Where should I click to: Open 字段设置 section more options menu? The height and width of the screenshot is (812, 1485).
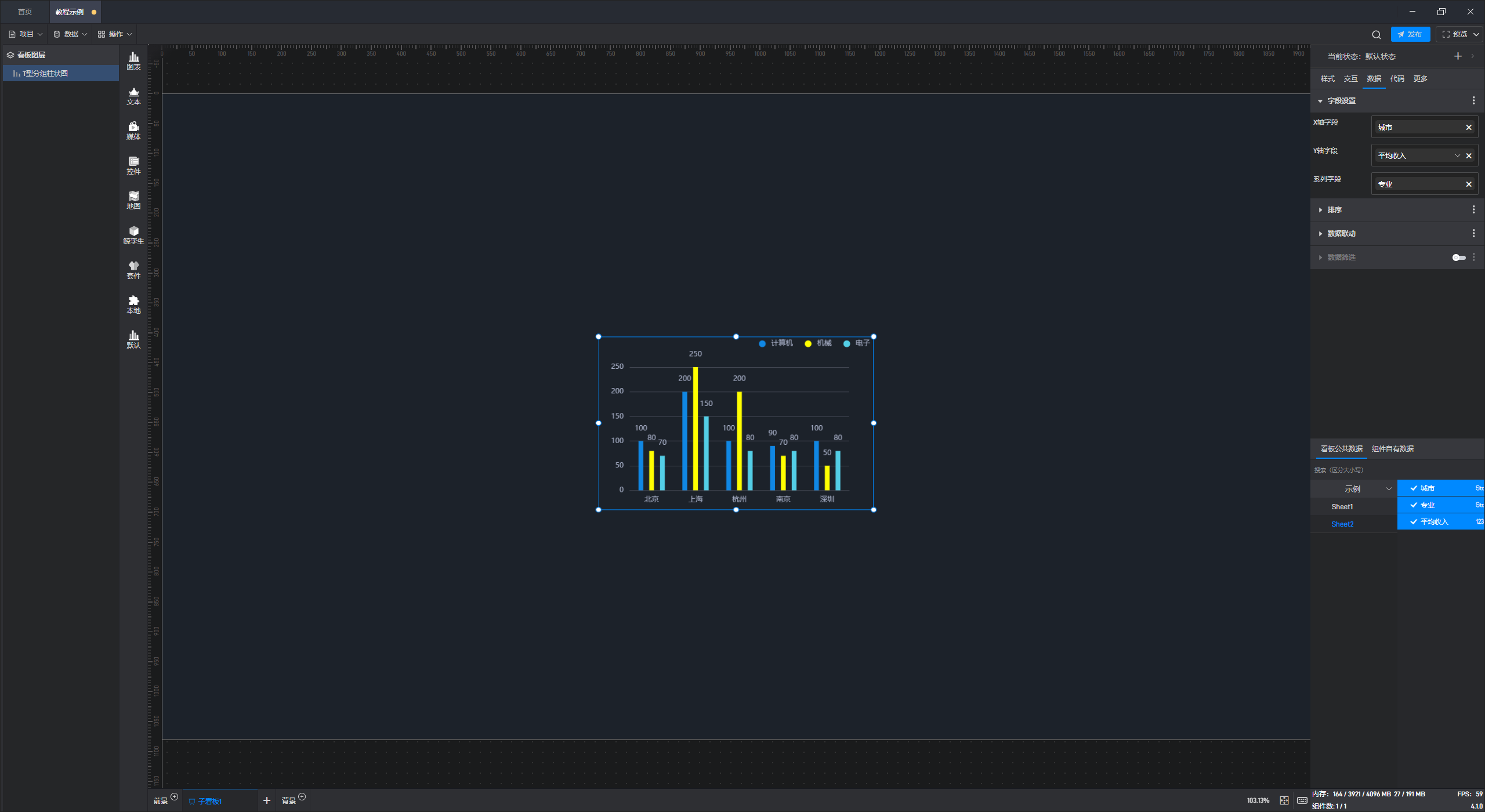point(1473,101)
